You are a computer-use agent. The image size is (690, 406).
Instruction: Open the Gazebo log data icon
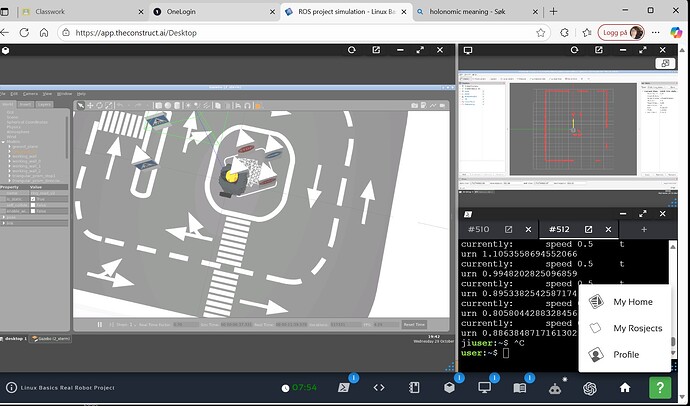click(x=423, y=106)
